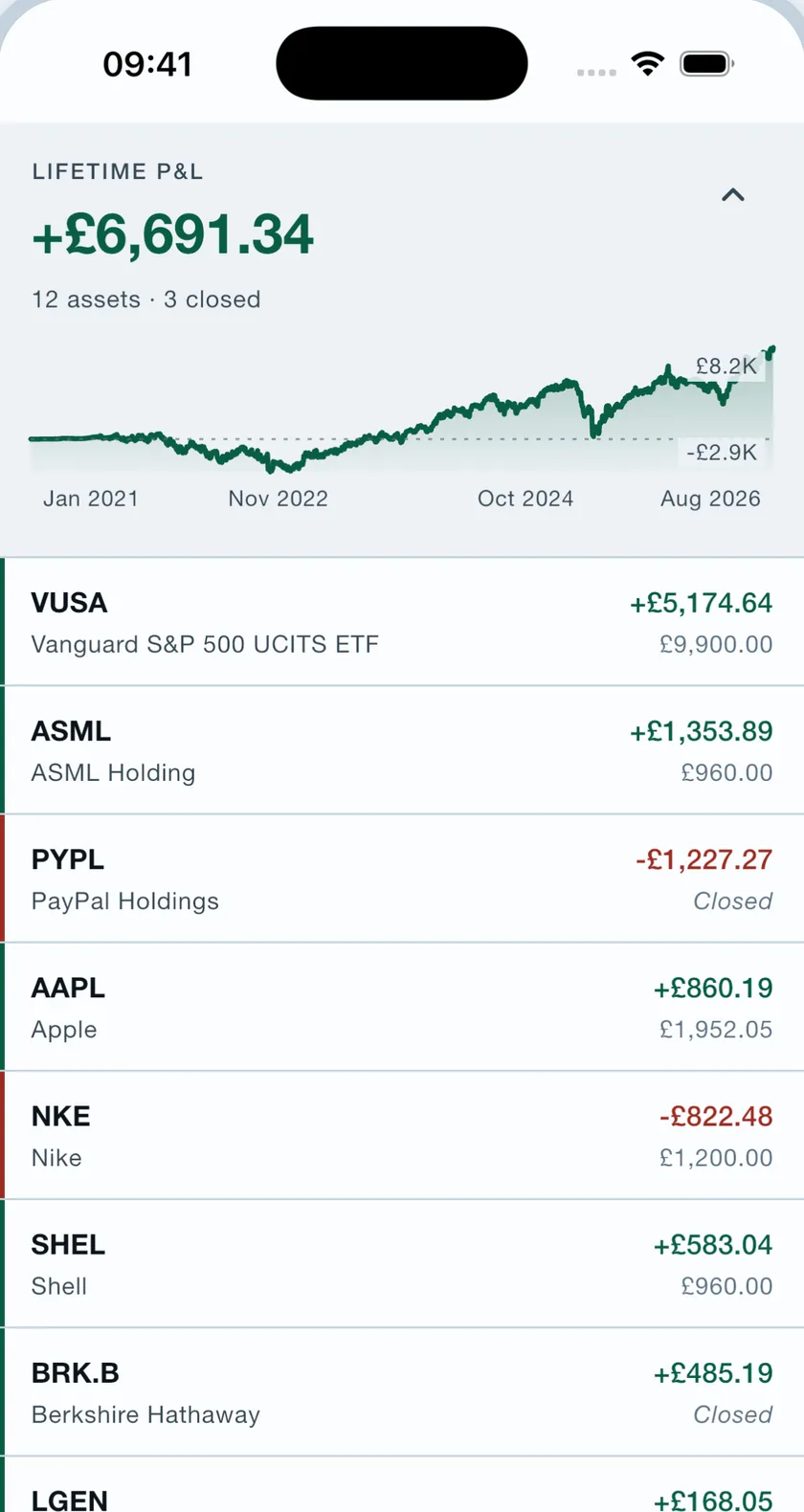The image size is (804, 1512).
Task: Select the NKE Nike asset row
Action: [402, 1135]
